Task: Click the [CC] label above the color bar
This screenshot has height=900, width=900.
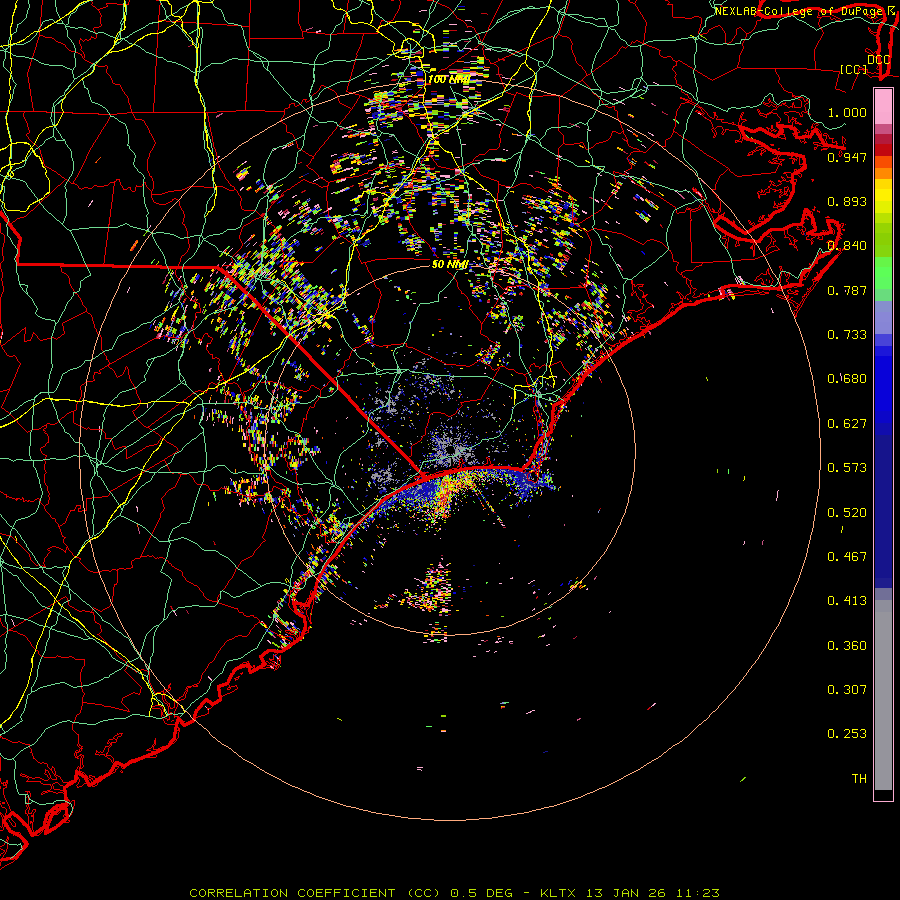Action: click(x=854, y=69)
